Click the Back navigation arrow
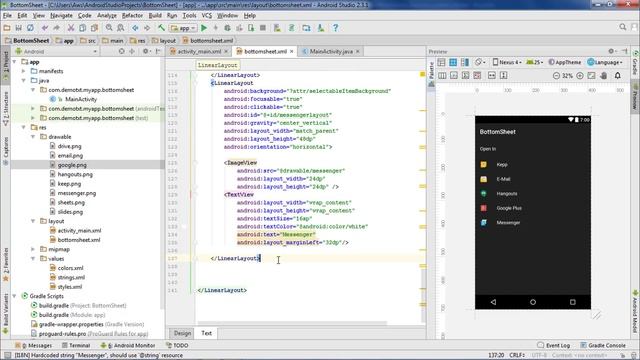640x360 pixels. tap(135, 28)
